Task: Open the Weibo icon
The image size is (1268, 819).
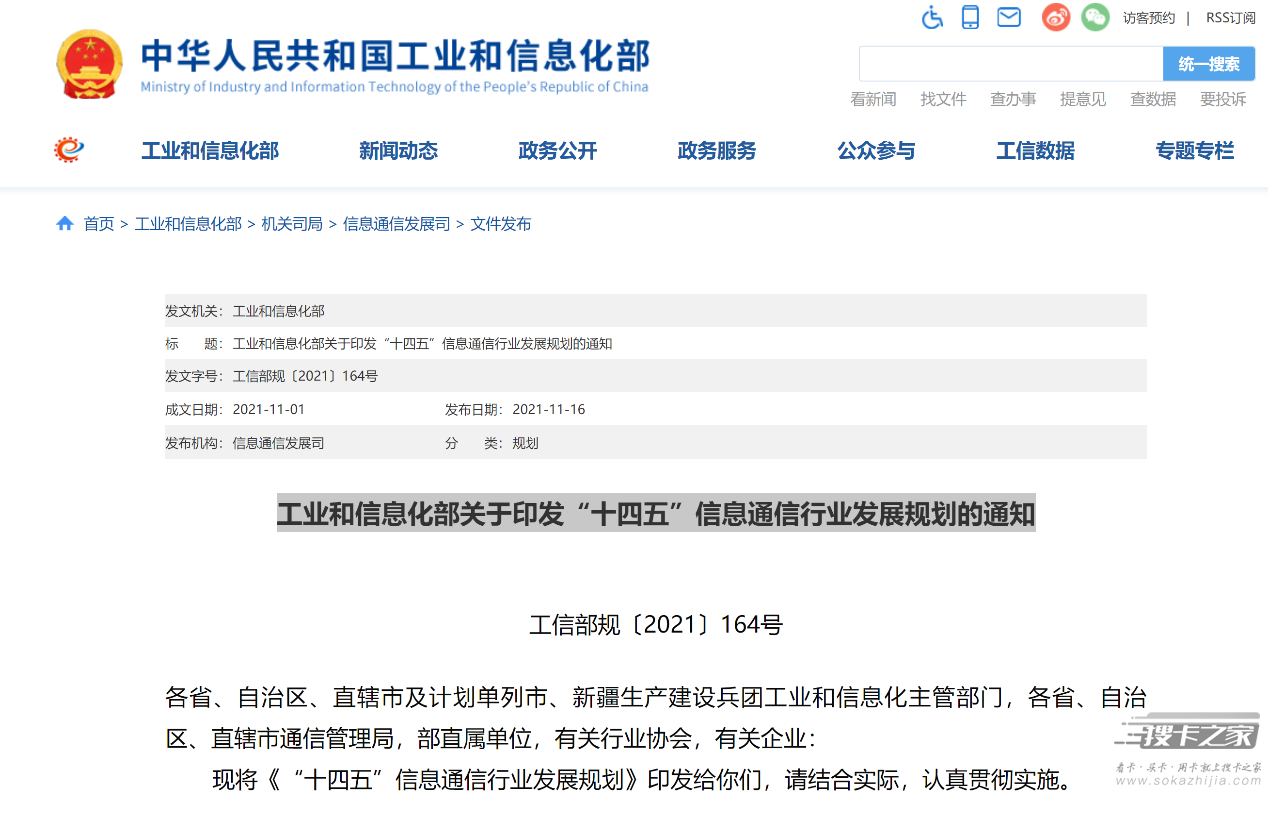Action: click(1055, 17)
